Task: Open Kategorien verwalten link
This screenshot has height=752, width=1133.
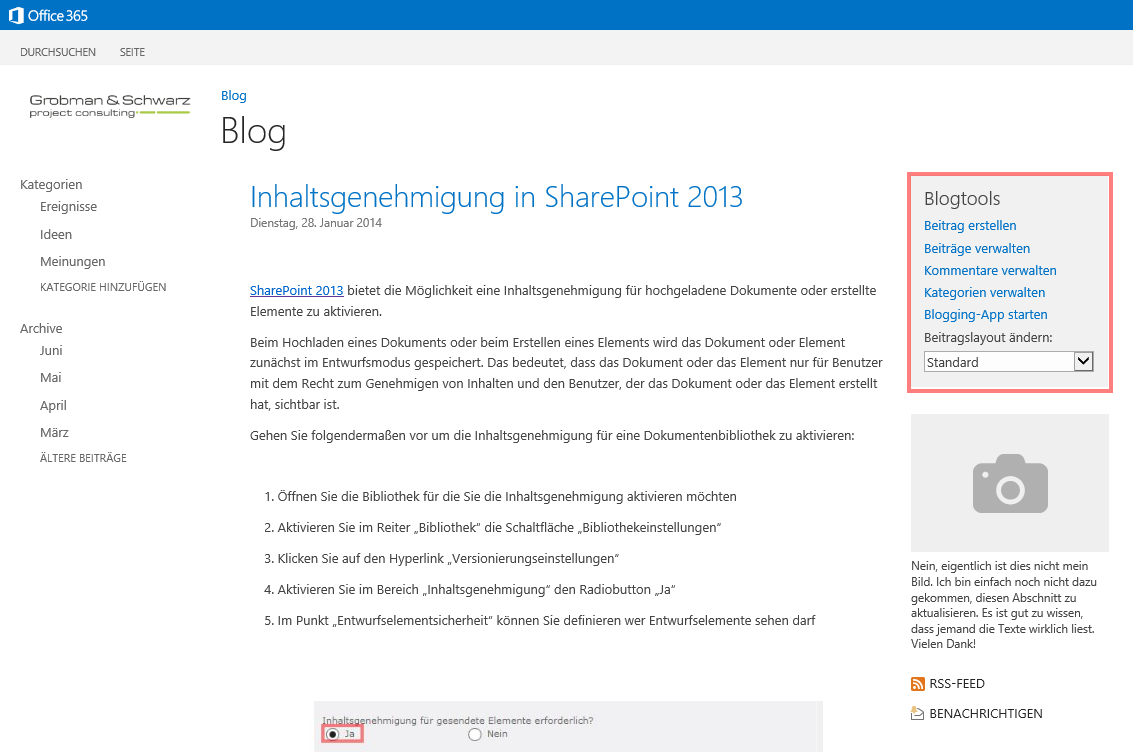Action: (984, 293)
